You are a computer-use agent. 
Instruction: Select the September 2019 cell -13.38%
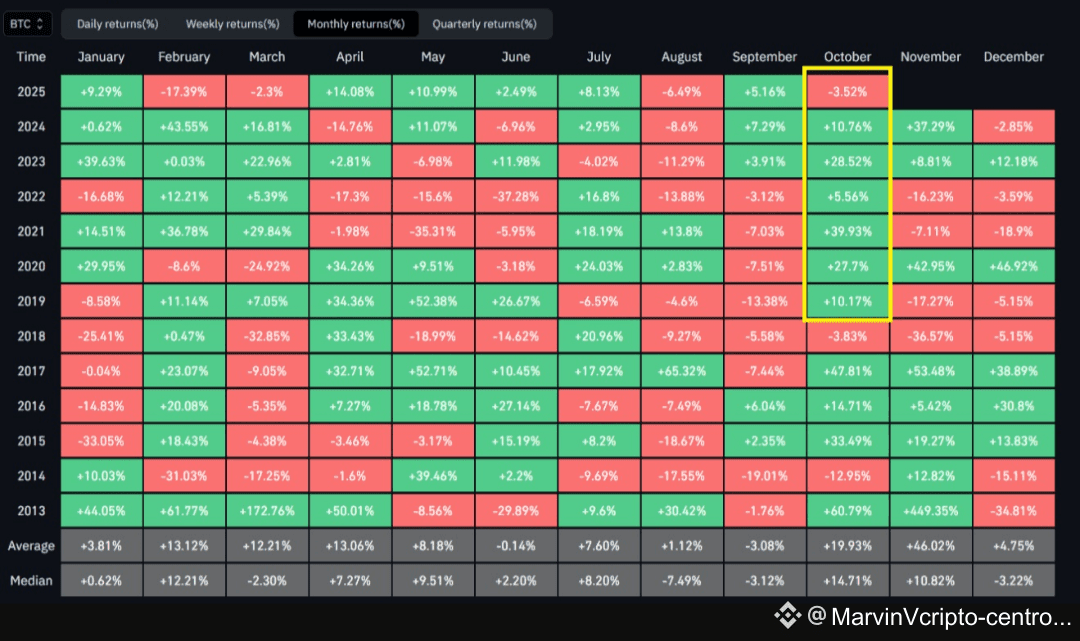pyautogui.click(x=765, y=302)
